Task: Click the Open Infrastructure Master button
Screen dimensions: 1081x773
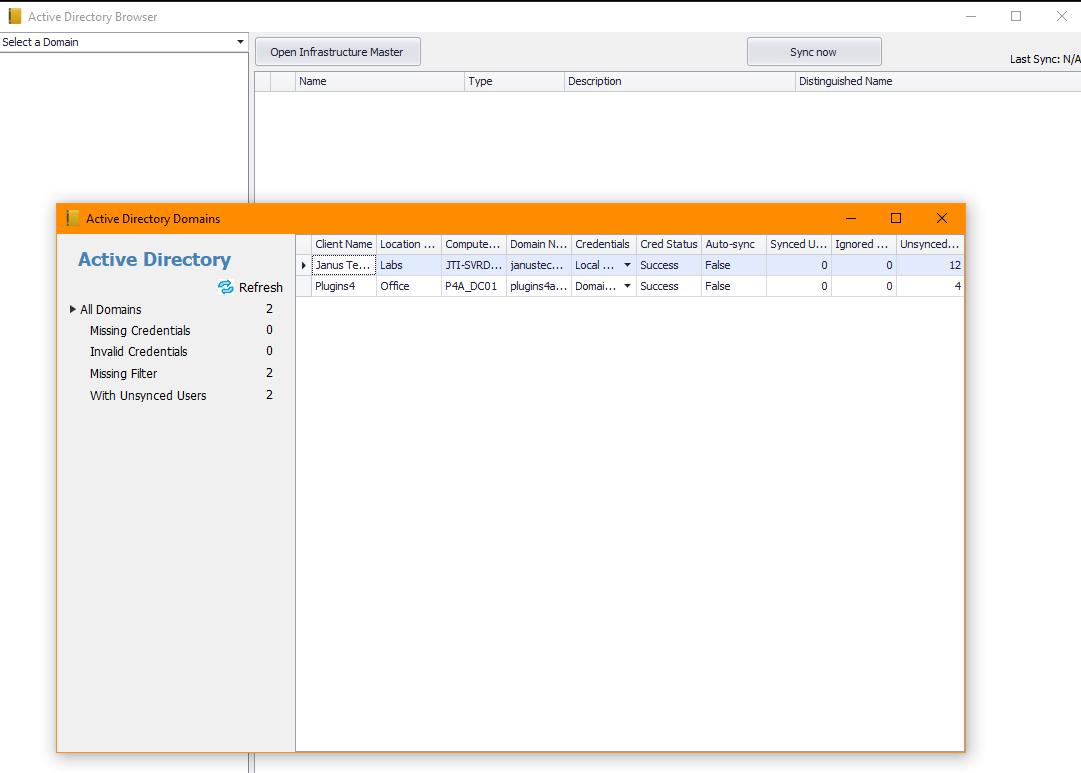Action: coord(337,52)
